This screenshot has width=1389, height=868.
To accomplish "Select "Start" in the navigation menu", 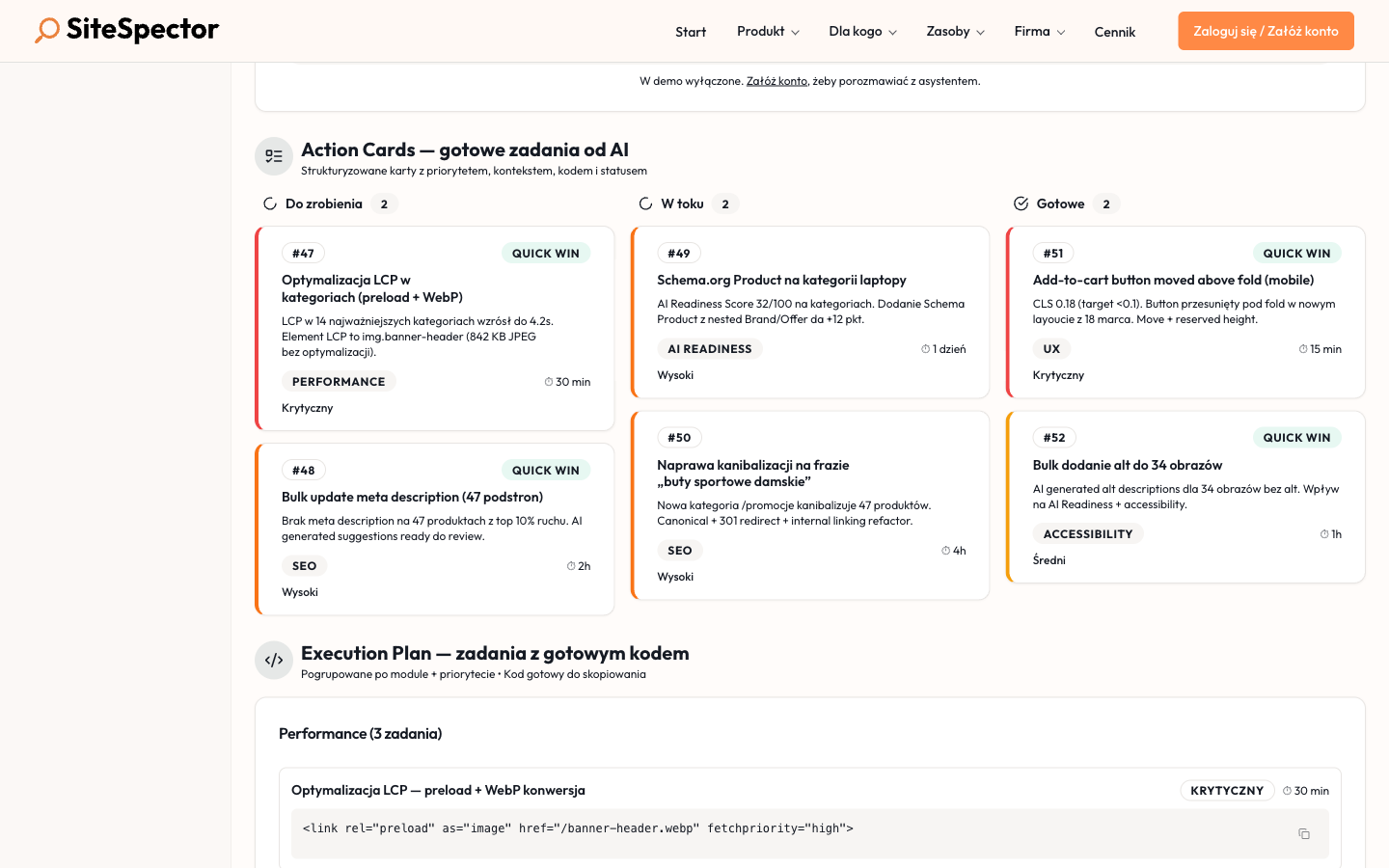I will [691, 31].
